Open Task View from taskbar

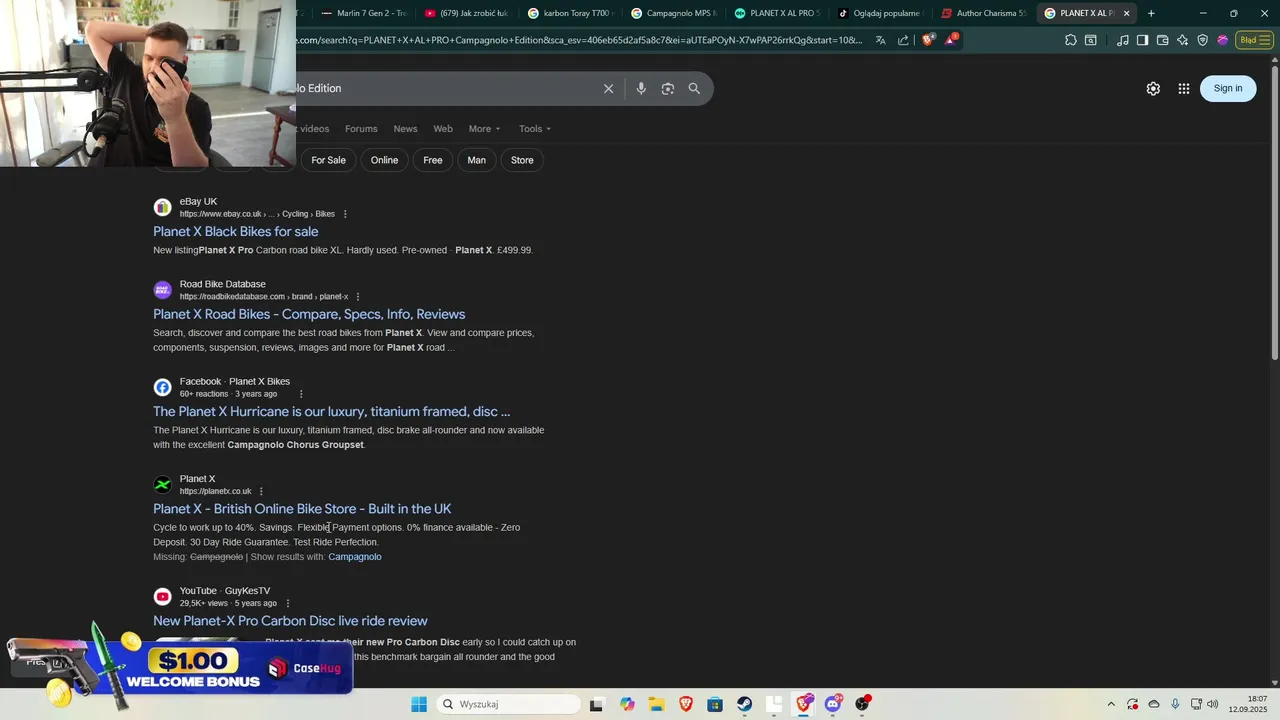596,704
